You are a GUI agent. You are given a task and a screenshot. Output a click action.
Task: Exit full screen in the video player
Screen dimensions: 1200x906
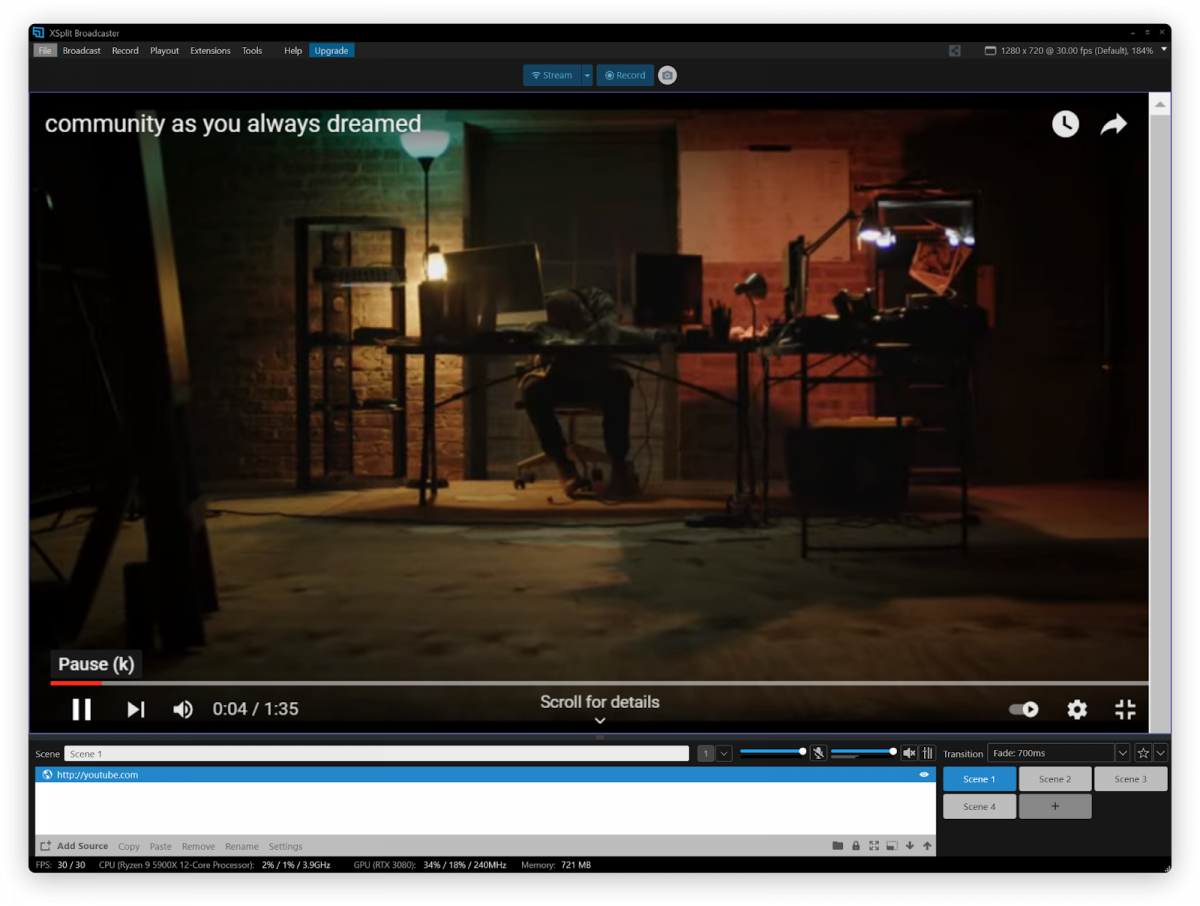1125,709
